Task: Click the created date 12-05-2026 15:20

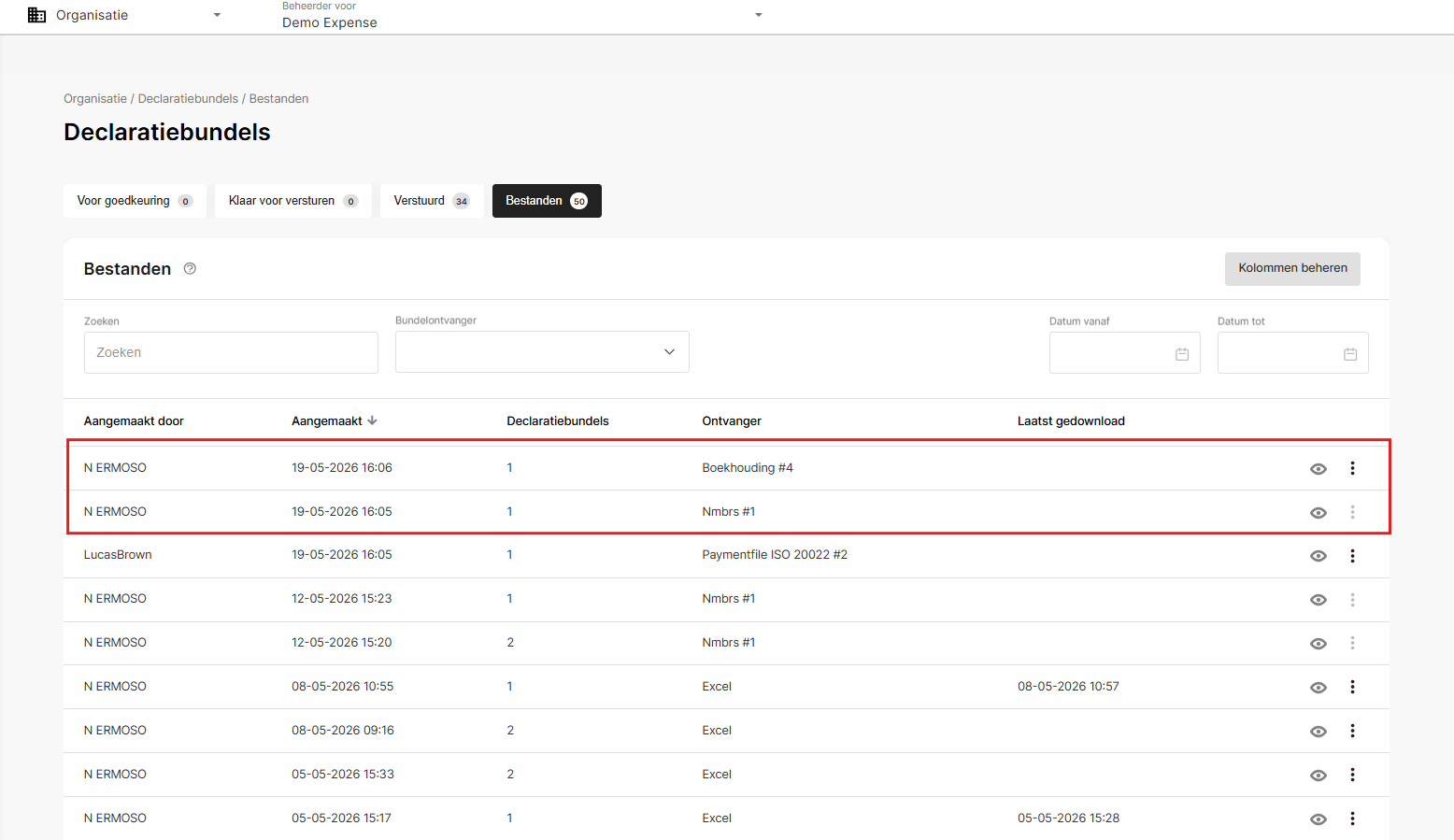Action: 342,643
